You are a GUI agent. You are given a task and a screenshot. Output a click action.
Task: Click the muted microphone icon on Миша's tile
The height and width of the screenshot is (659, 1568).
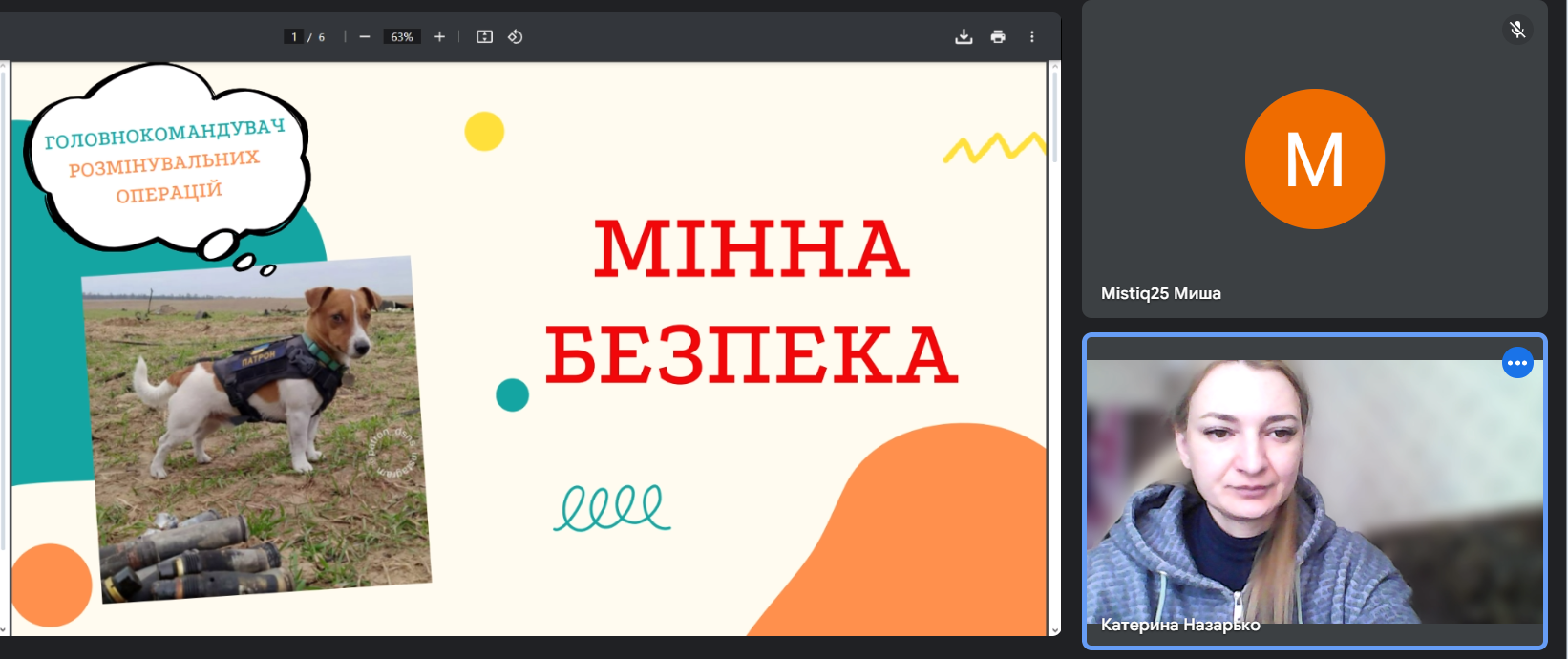point(1516,30)
